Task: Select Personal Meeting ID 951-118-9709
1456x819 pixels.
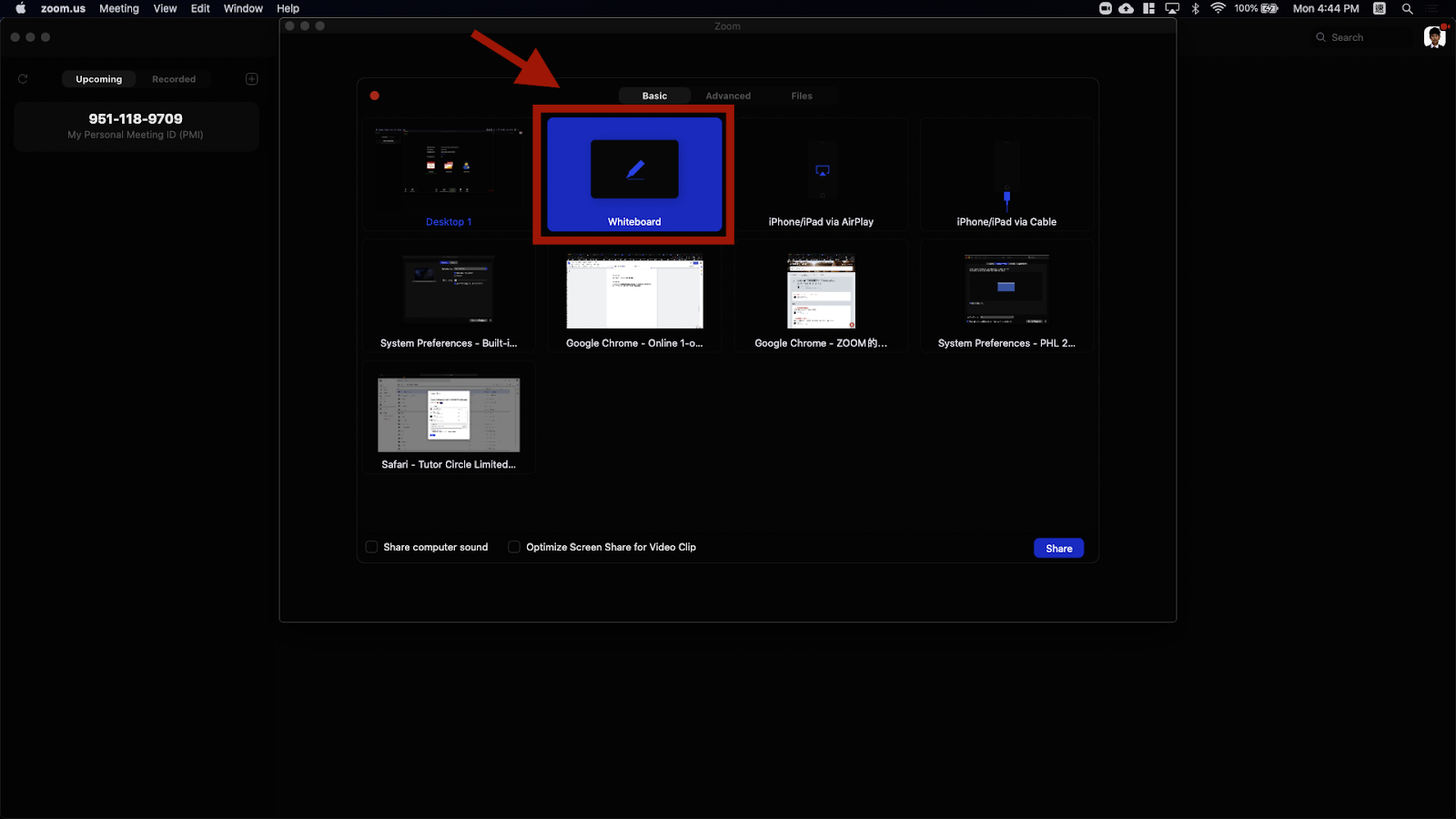Action: (136, 126)
